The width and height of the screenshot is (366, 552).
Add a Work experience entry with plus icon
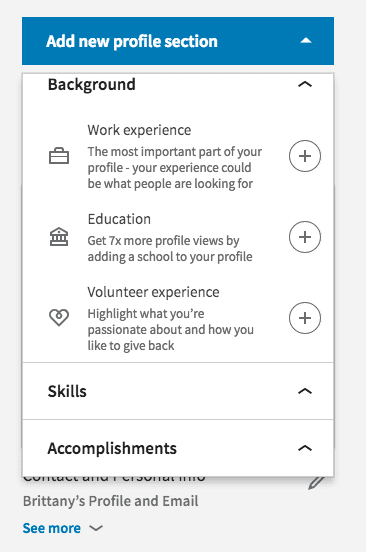[x=305, y=156]
